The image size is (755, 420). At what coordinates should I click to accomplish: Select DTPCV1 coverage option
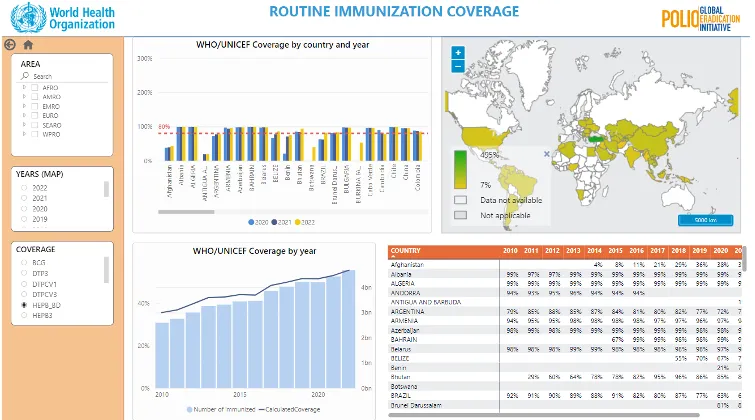pyautogui.click(x=24, y=284)
